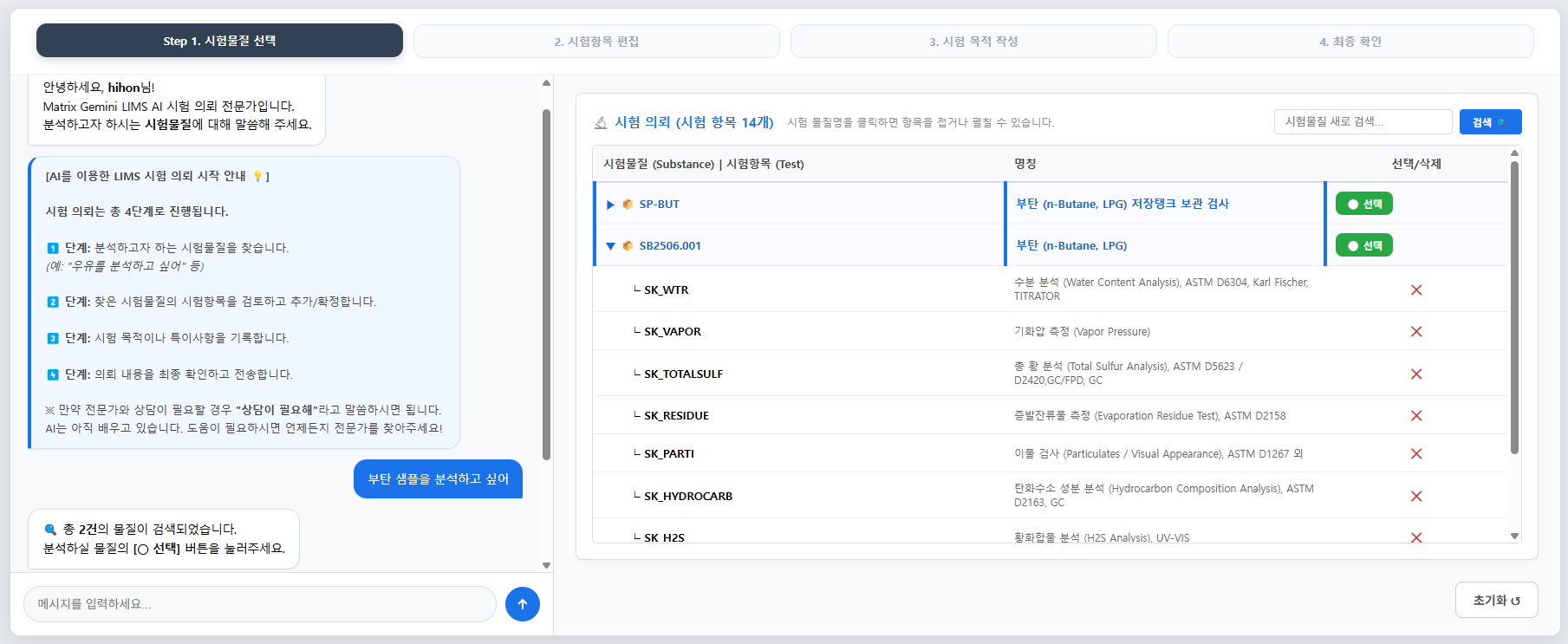1568x644 pixels.
Task: Remove the SK_VAPOR test item
Action: [1416, 332]
